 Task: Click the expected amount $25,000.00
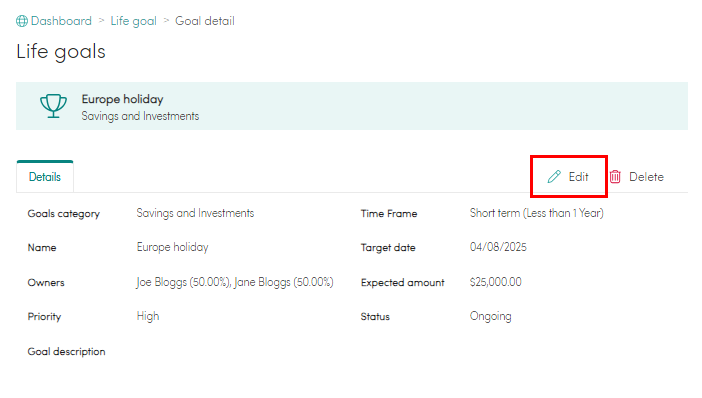coord(496,282)
